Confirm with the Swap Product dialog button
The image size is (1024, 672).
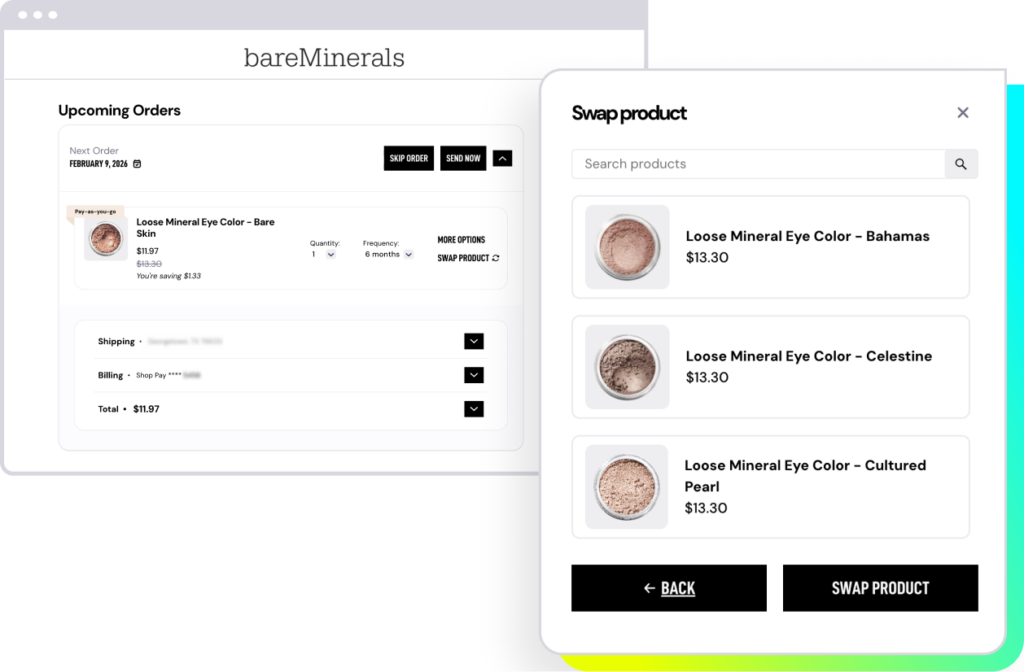pos(880,588)
